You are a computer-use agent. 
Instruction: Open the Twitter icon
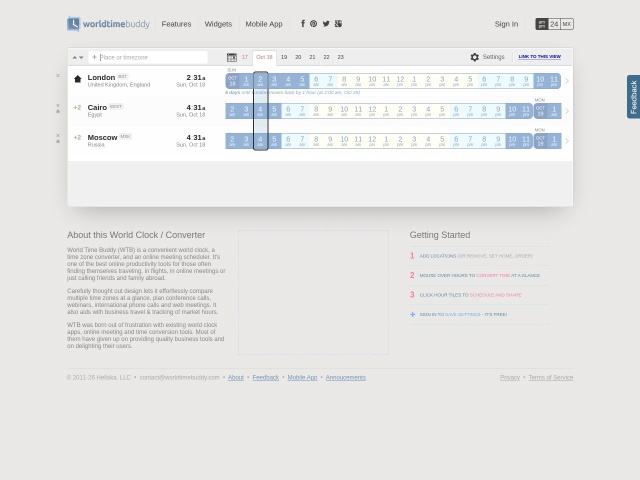tap(326, 24)
